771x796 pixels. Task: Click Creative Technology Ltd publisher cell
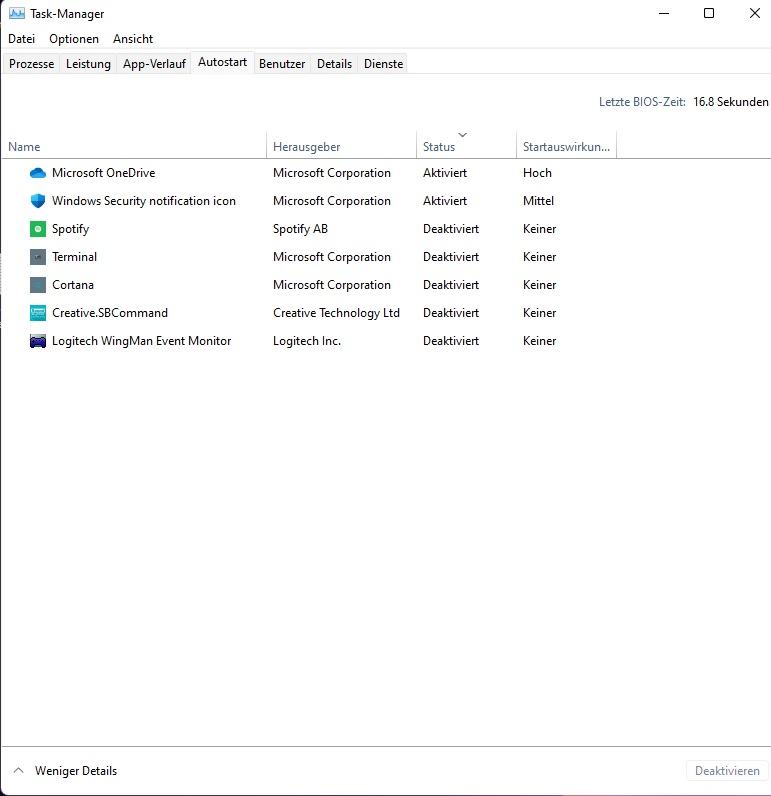click(336, 313)
